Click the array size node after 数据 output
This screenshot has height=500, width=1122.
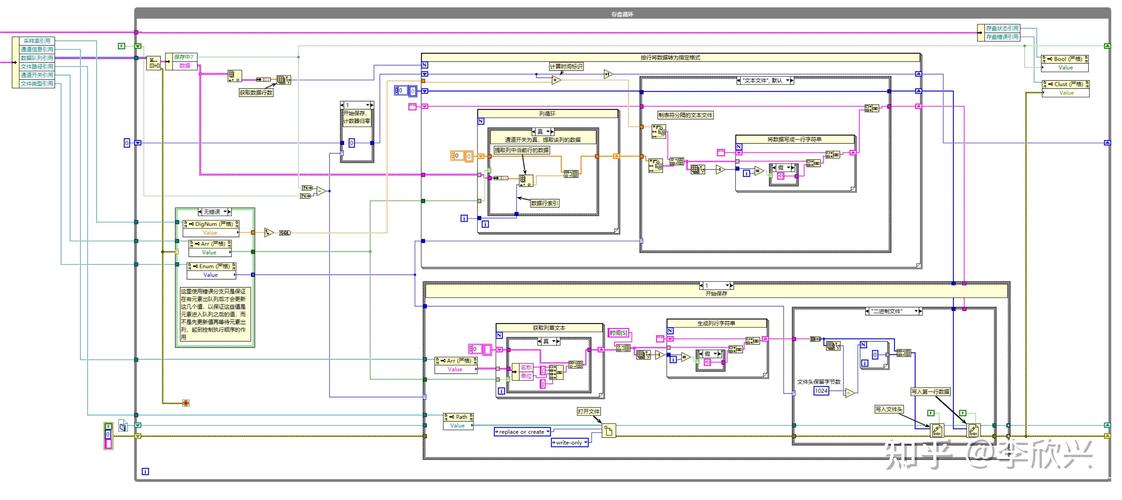point(235,75)
